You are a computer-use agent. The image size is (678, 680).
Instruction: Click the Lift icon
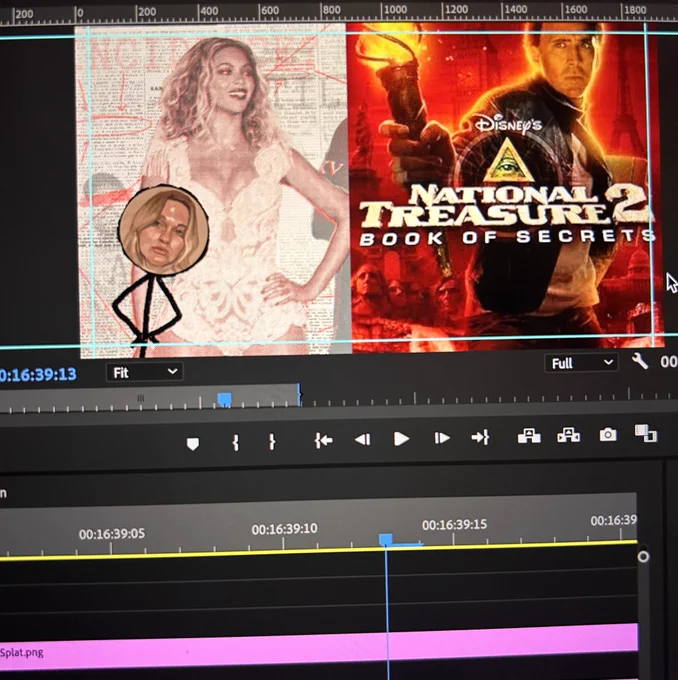pyautogui.click(x=529, y=435)
